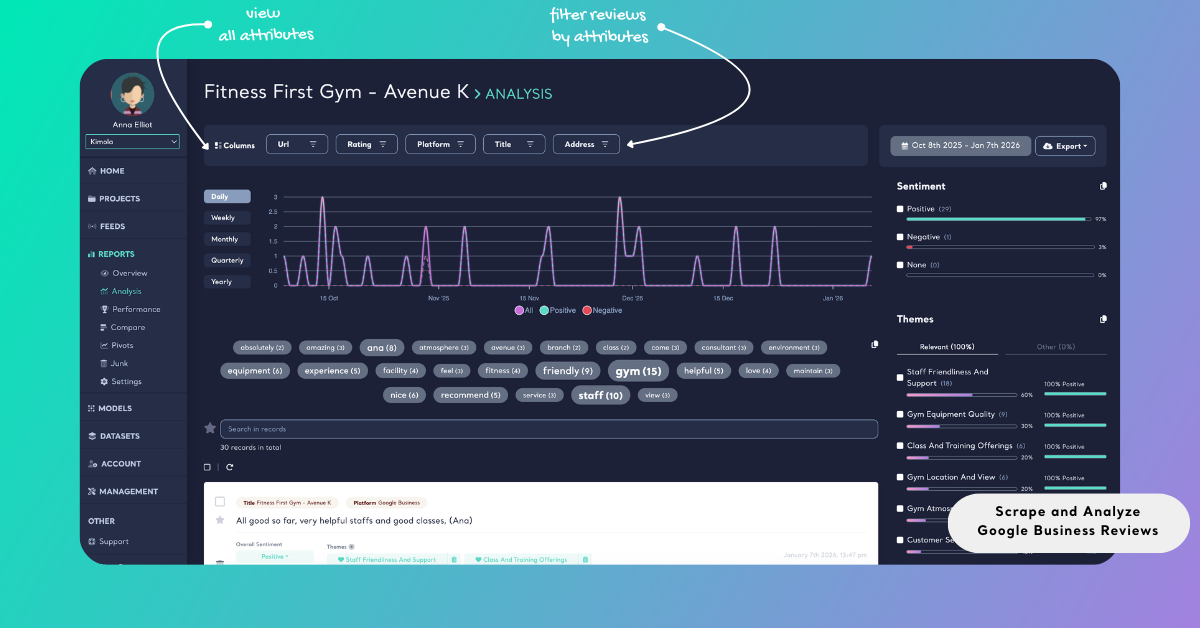Select the first review record checkbox
The image size is (1200, 628).
tap(220, 502)
